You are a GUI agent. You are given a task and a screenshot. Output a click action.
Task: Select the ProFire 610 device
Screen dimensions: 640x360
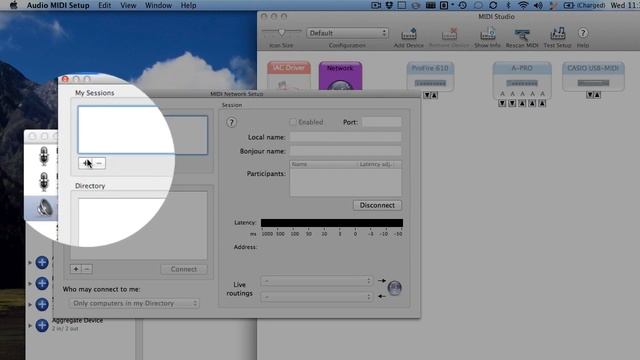[x=430, y=76]
